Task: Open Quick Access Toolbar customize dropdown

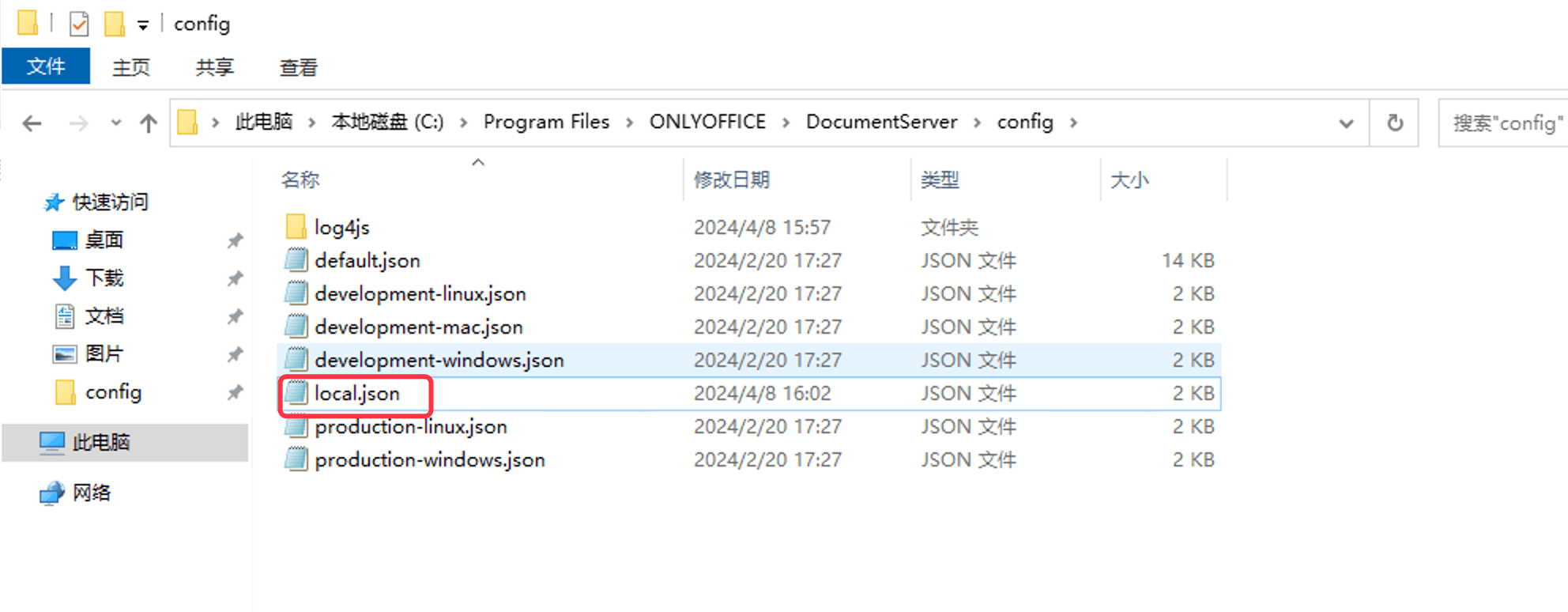Action: (x=143, y=25)
